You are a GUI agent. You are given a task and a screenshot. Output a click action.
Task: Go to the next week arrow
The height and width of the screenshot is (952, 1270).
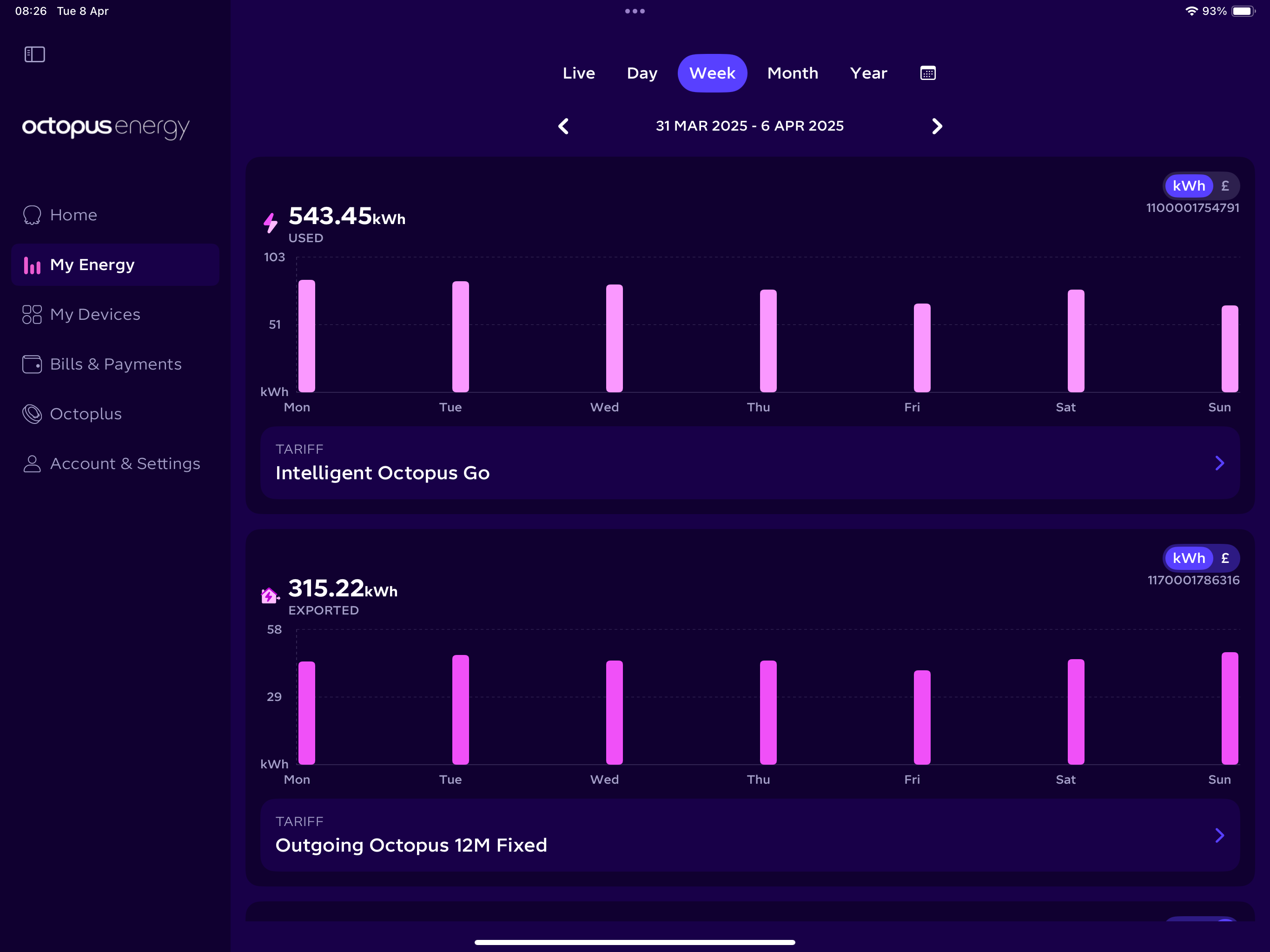pos(937,126)
